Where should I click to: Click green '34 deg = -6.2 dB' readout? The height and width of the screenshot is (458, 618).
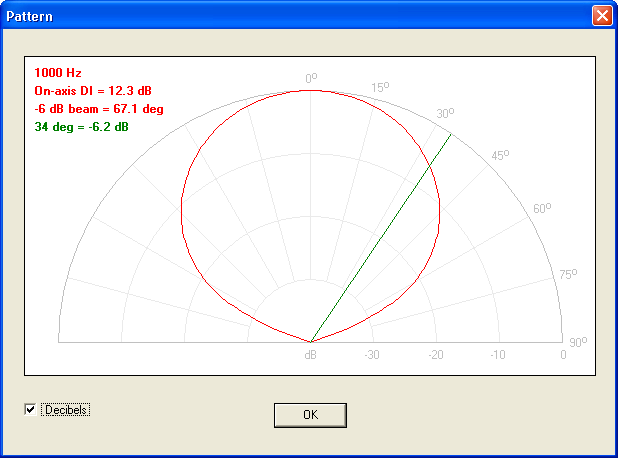click(x=82, y=127)
